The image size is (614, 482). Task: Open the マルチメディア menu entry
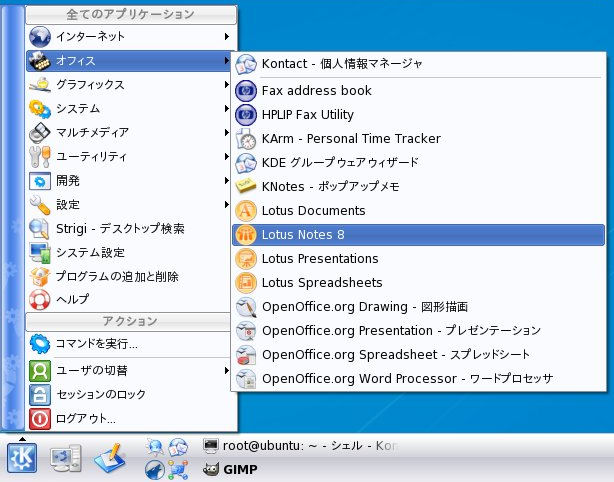tap(129, 133)
